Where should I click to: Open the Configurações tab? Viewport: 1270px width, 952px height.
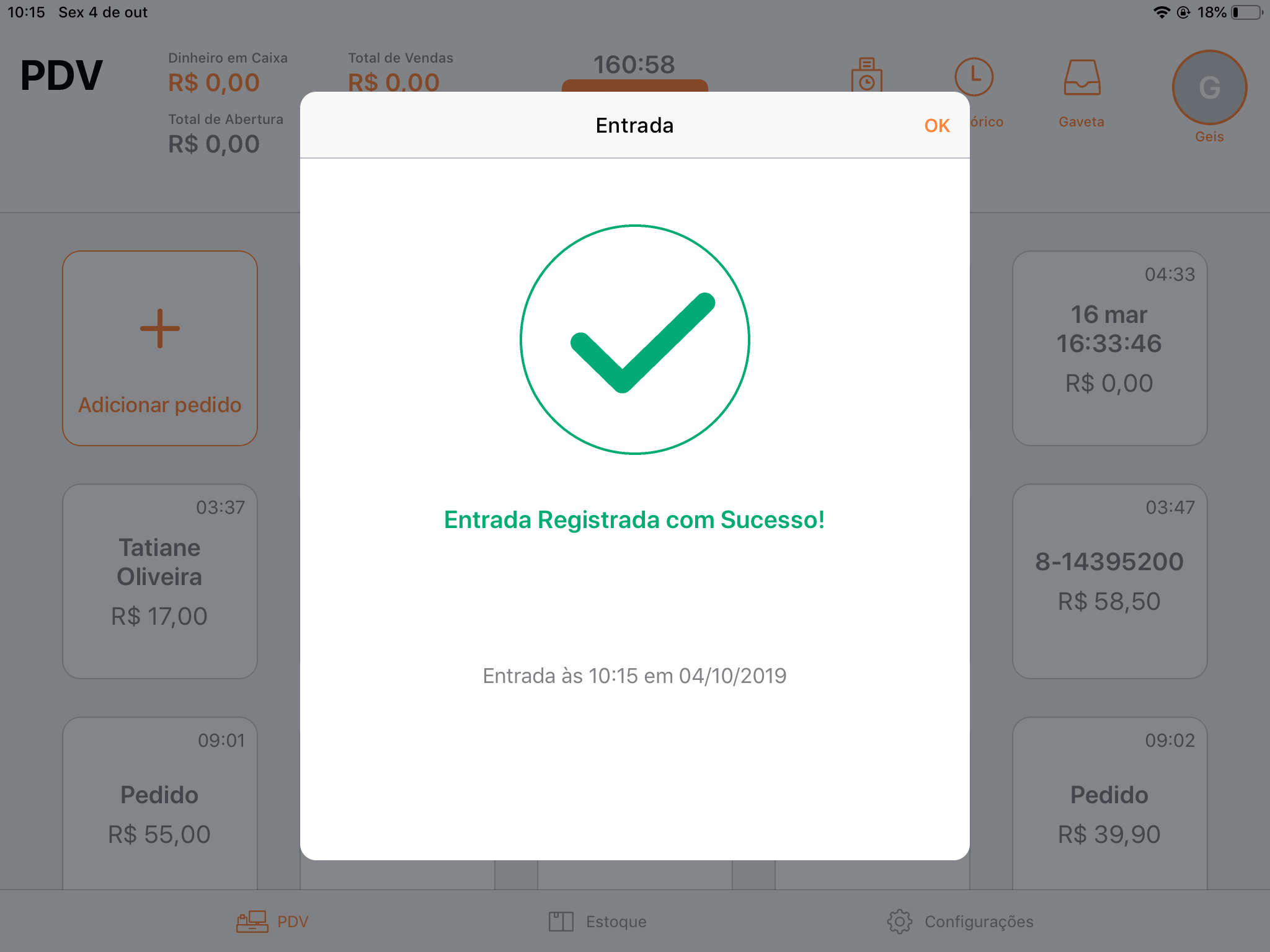(x=960, y=922)
